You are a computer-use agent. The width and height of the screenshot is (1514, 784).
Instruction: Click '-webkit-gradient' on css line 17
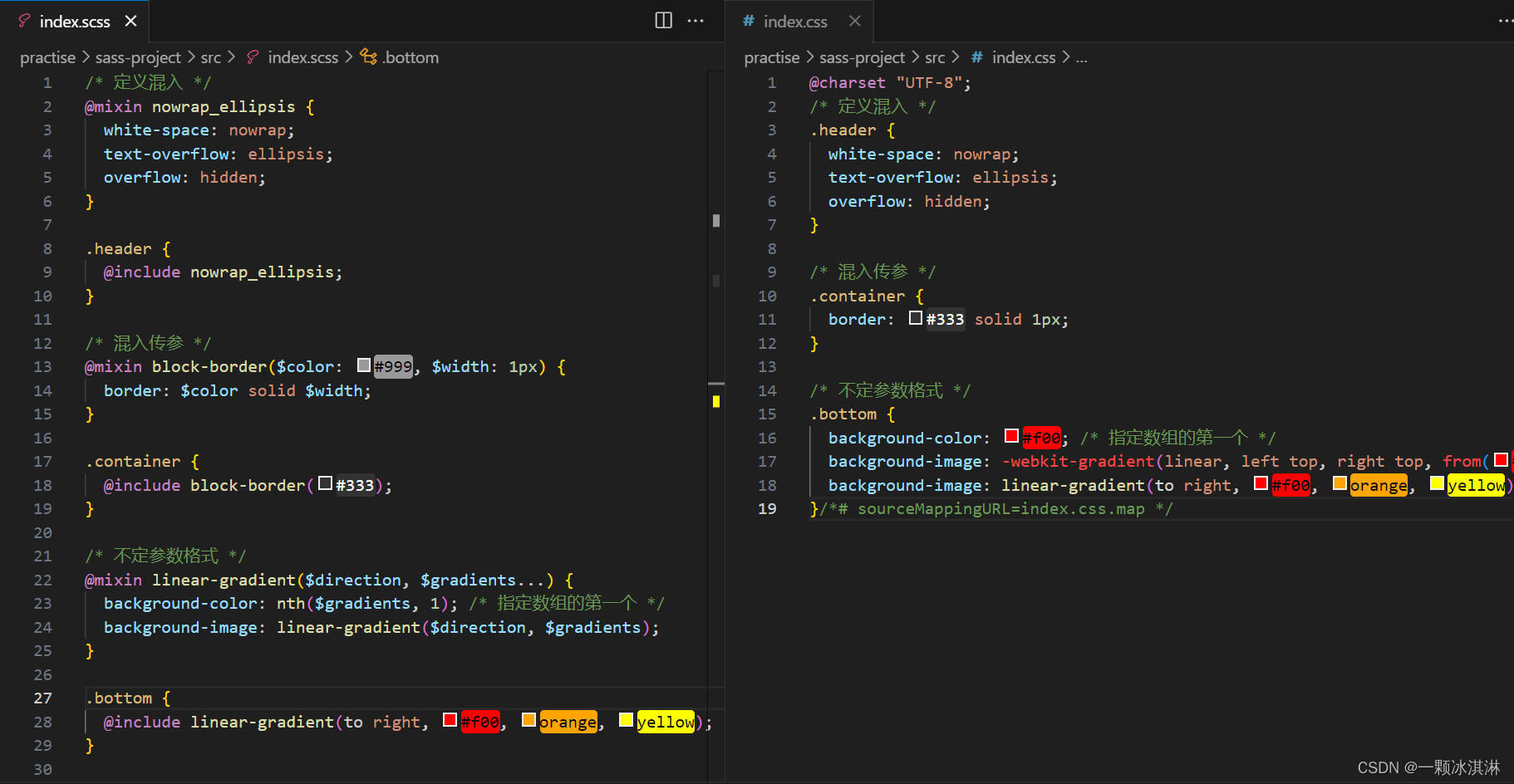tap(1078, 462)
